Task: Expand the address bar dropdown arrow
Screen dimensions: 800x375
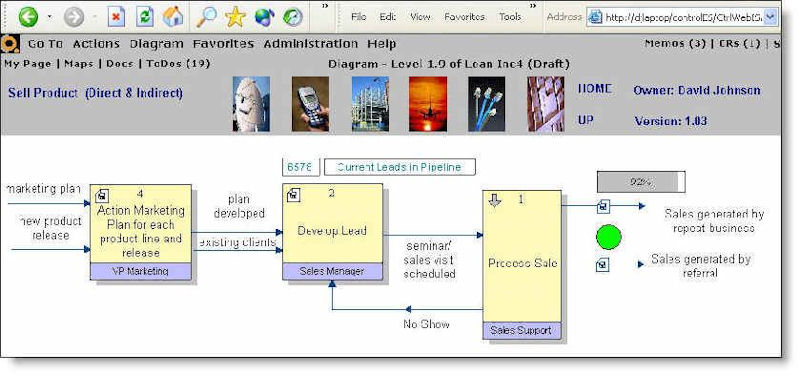Action: pyautogui.click(x=770, y=17)
